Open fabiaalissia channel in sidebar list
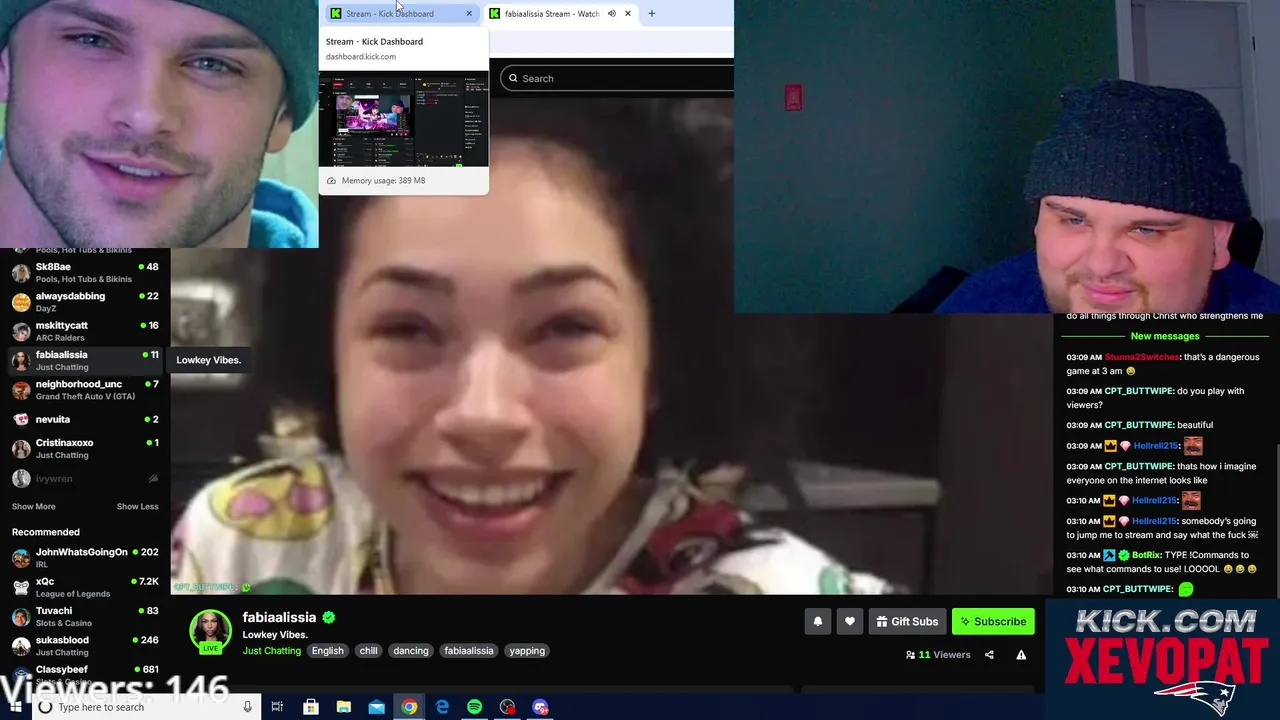1280x720 pixels. tap(85, 360)
